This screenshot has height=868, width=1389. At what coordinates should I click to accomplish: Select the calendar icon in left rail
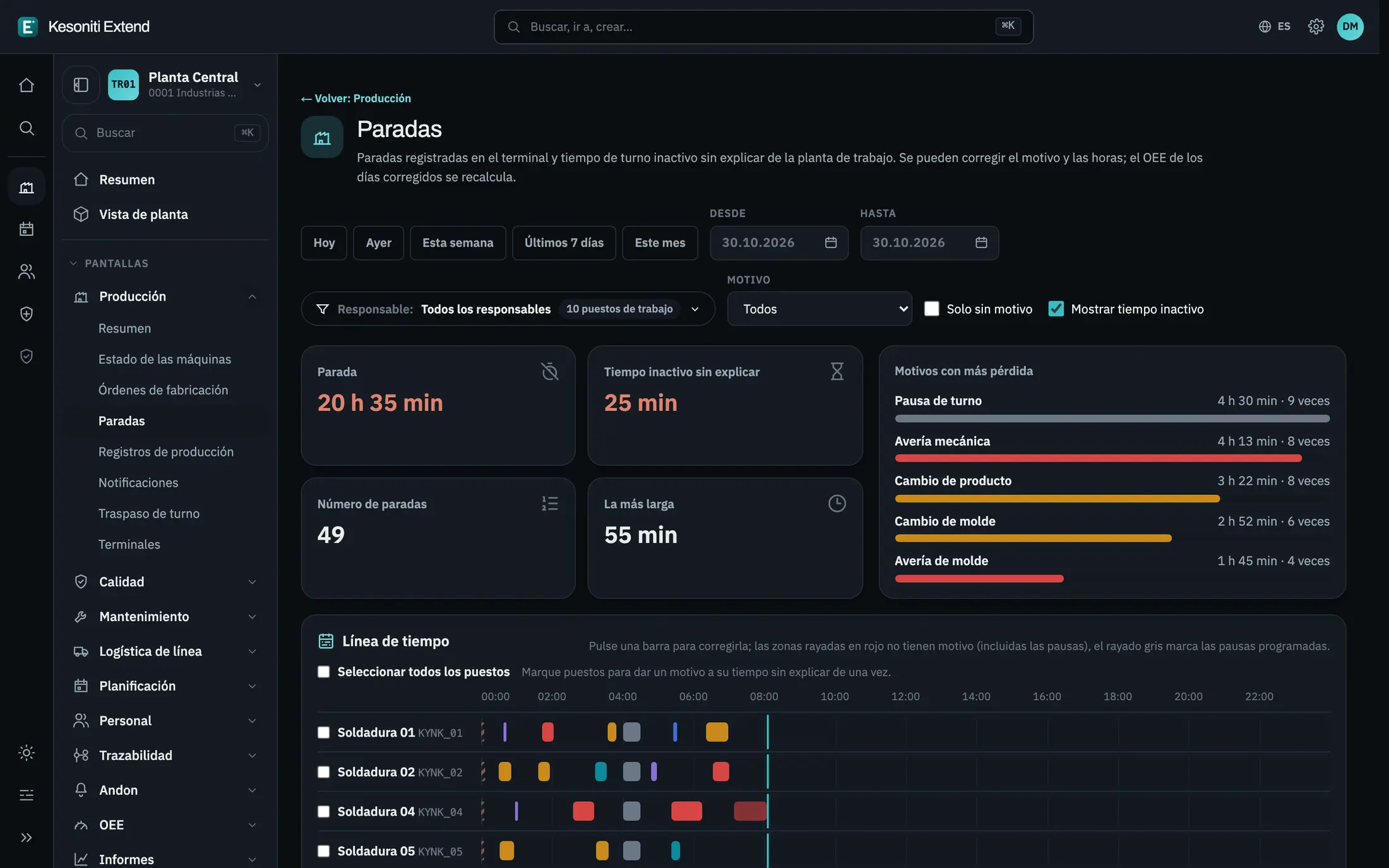pos(27,229)
